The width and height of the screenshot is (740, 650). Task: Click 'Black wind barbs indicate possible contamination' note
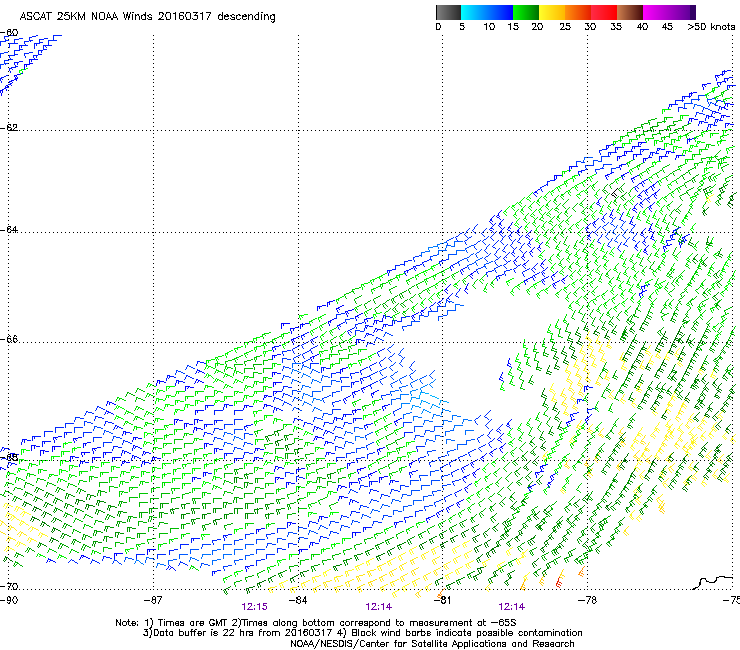tap(466, 633)
